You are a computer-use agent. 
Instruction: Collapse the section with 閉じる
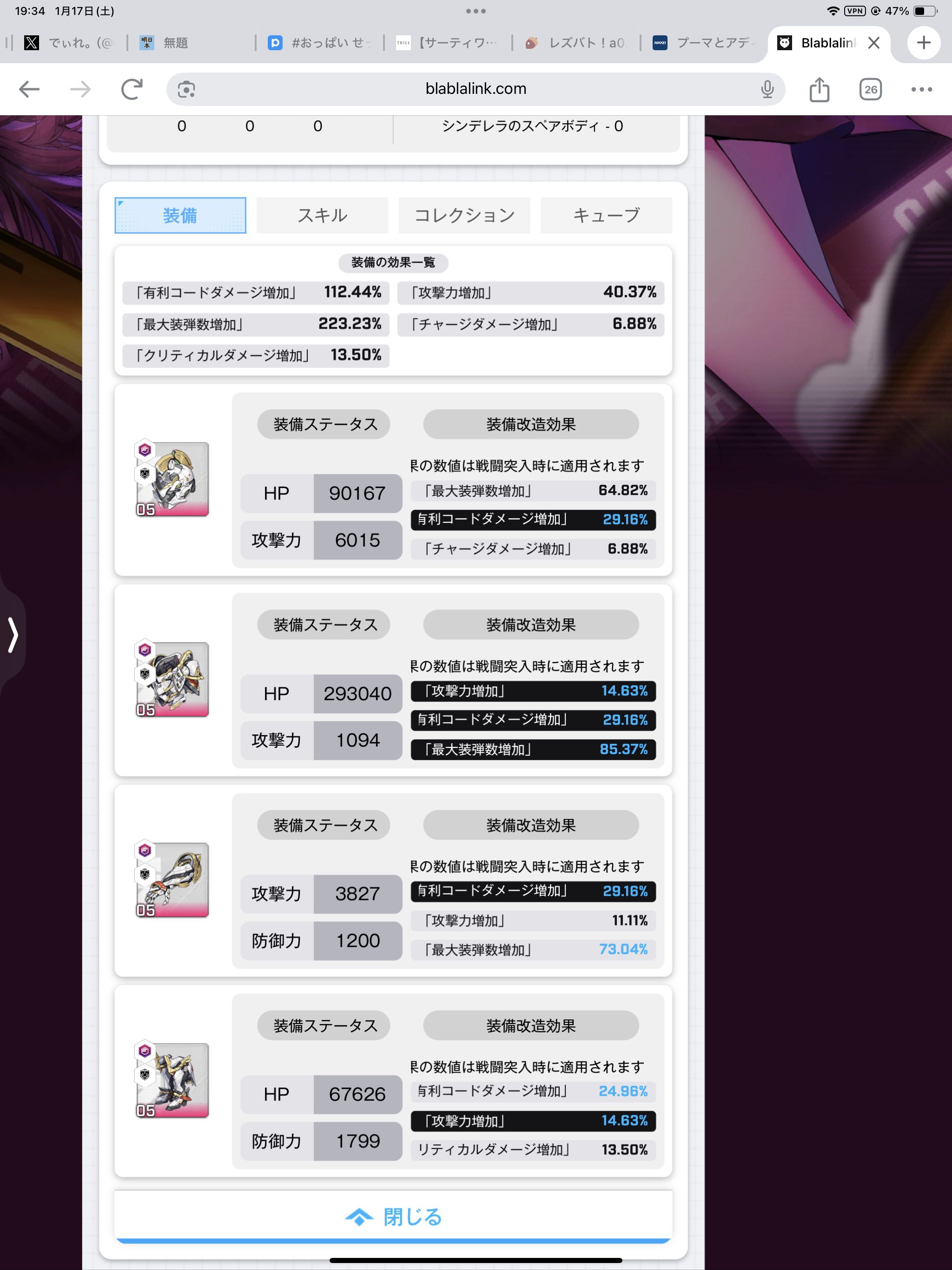click(393, 1217)
